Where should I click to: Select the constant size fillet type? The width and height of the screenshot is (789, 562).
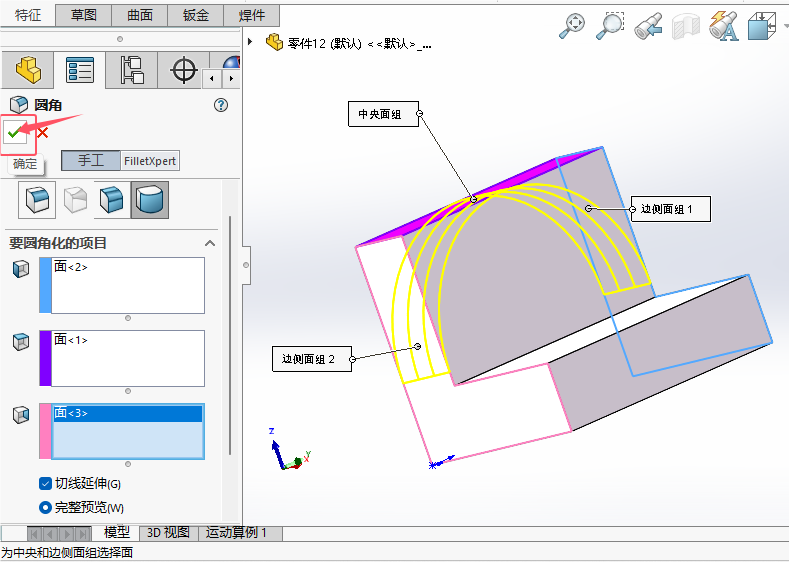(37, 200)
